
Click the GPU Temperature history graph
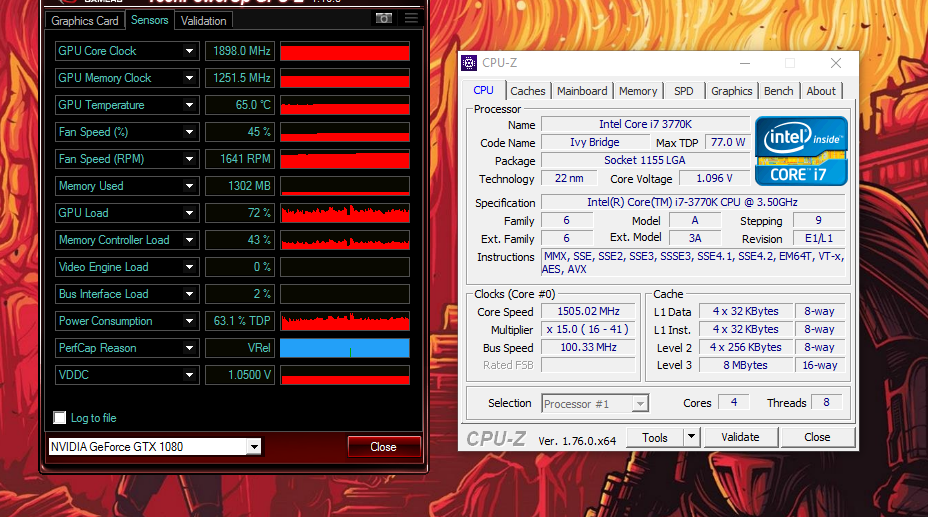click(x=345, y=105)
